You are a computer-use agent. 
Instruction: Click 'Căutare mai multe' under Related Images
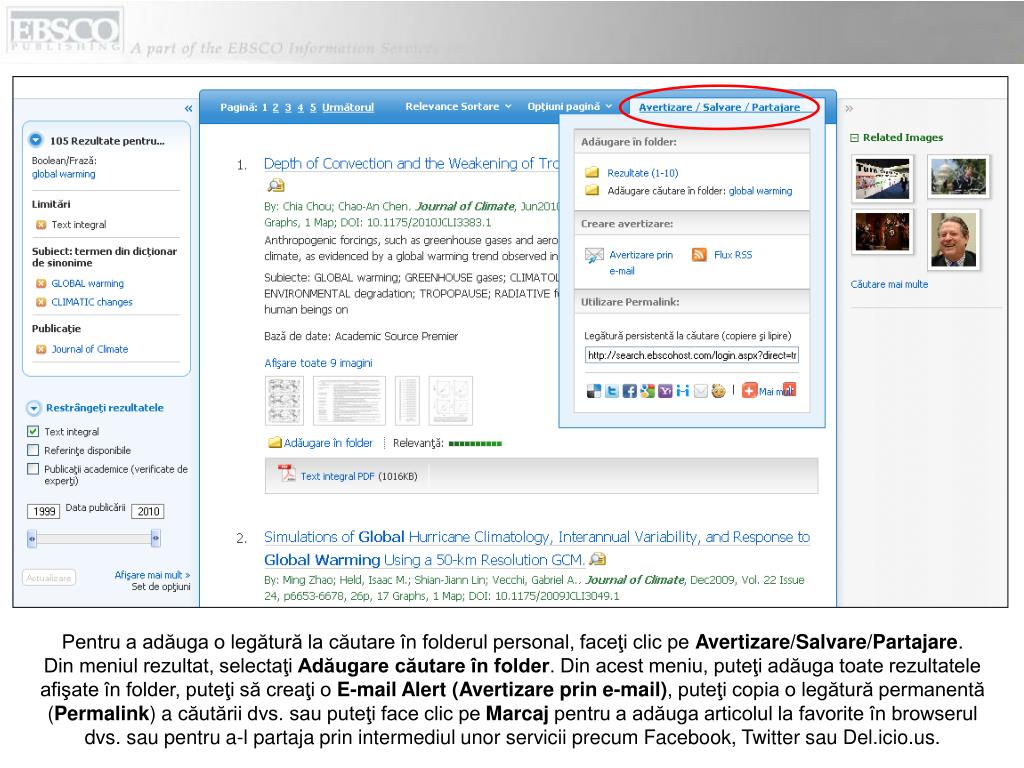(x=889, y=285)
